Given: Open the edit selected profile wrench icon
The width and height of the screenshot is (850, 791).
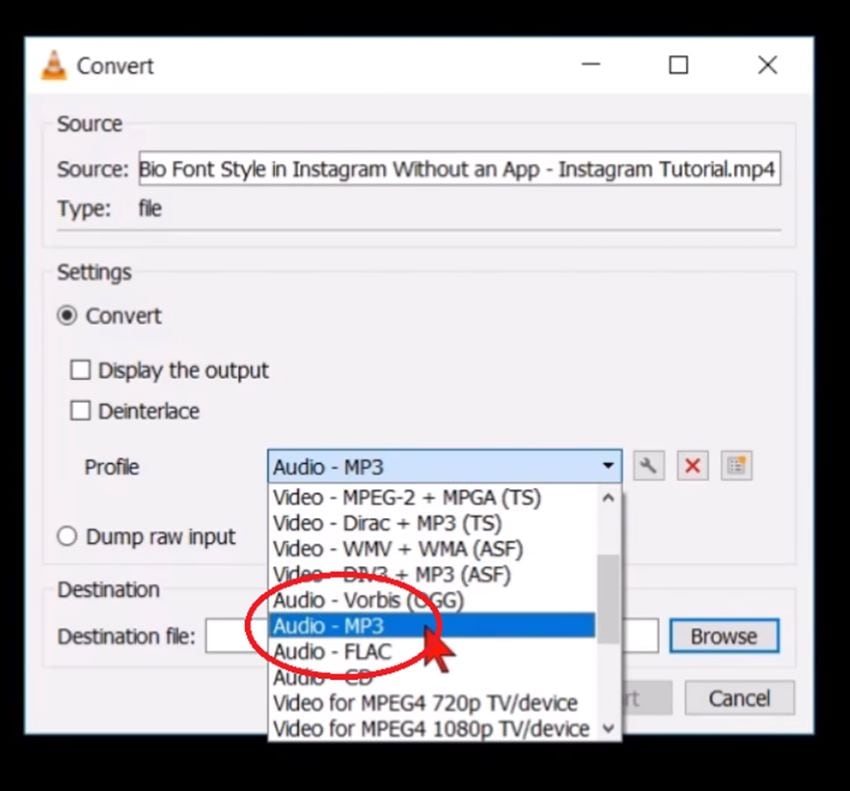Looking at the screenshot, I should [649, 466].
